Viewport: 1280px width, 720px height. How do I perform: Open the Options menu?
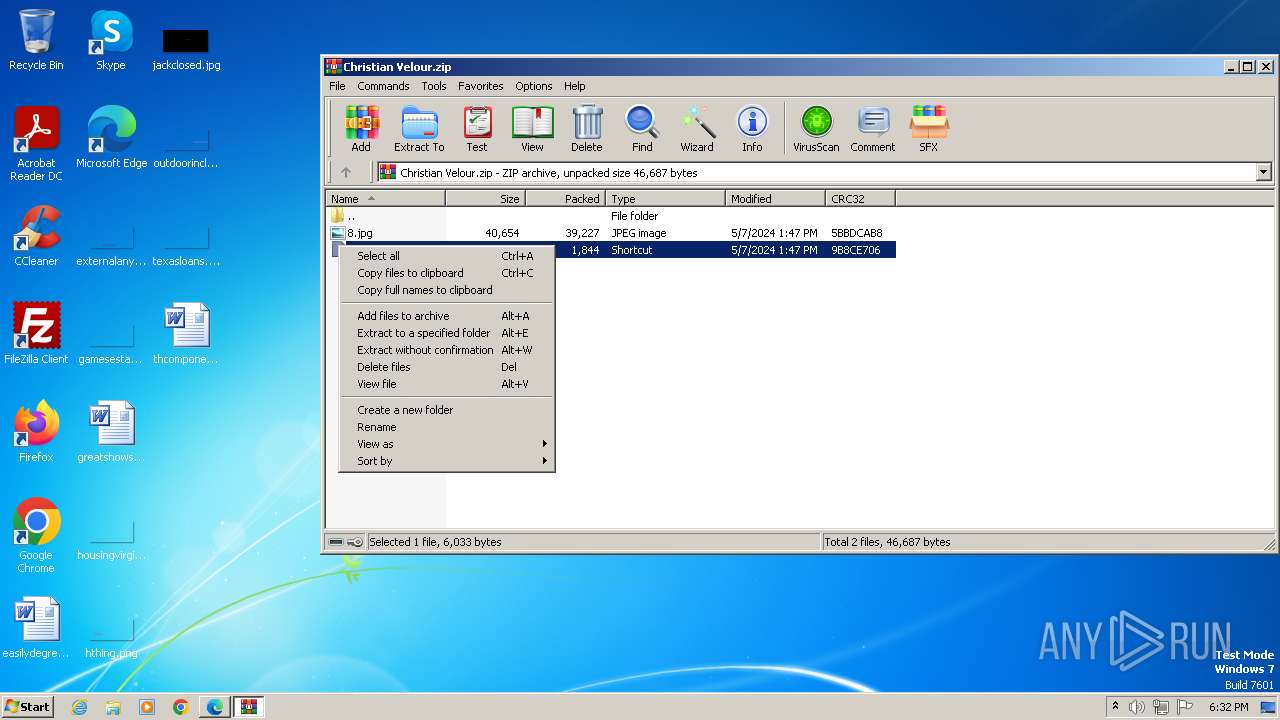click(x=534, y=86)
